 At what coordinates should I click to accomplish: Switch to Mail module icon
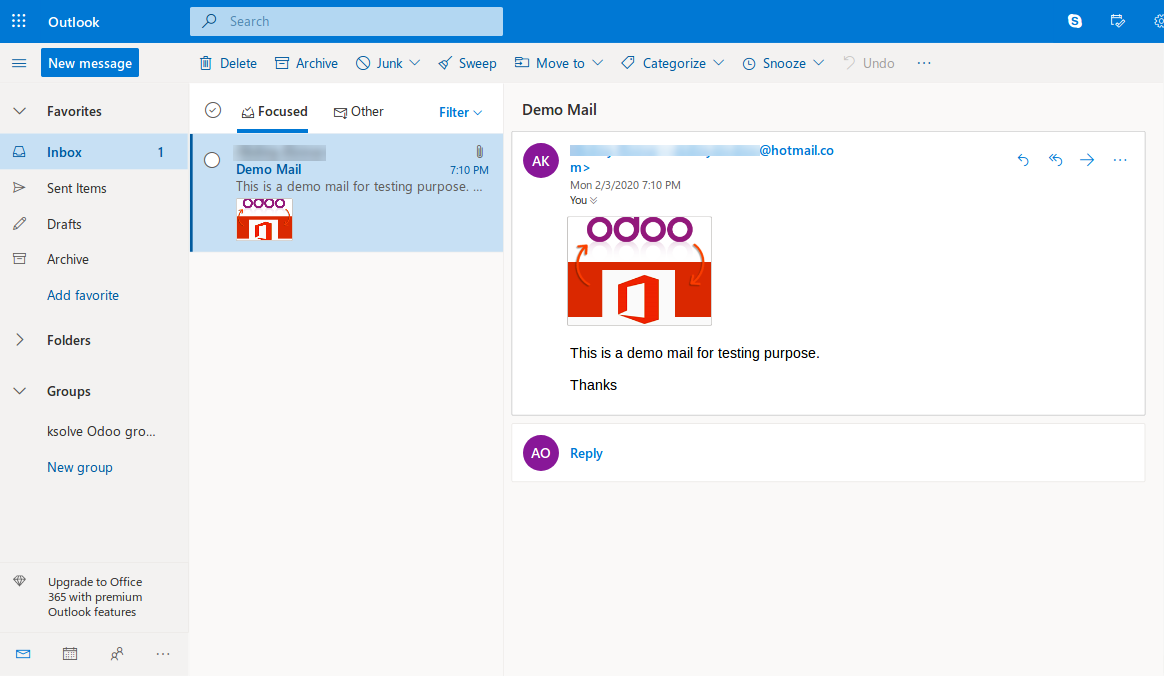pos(23,653)
